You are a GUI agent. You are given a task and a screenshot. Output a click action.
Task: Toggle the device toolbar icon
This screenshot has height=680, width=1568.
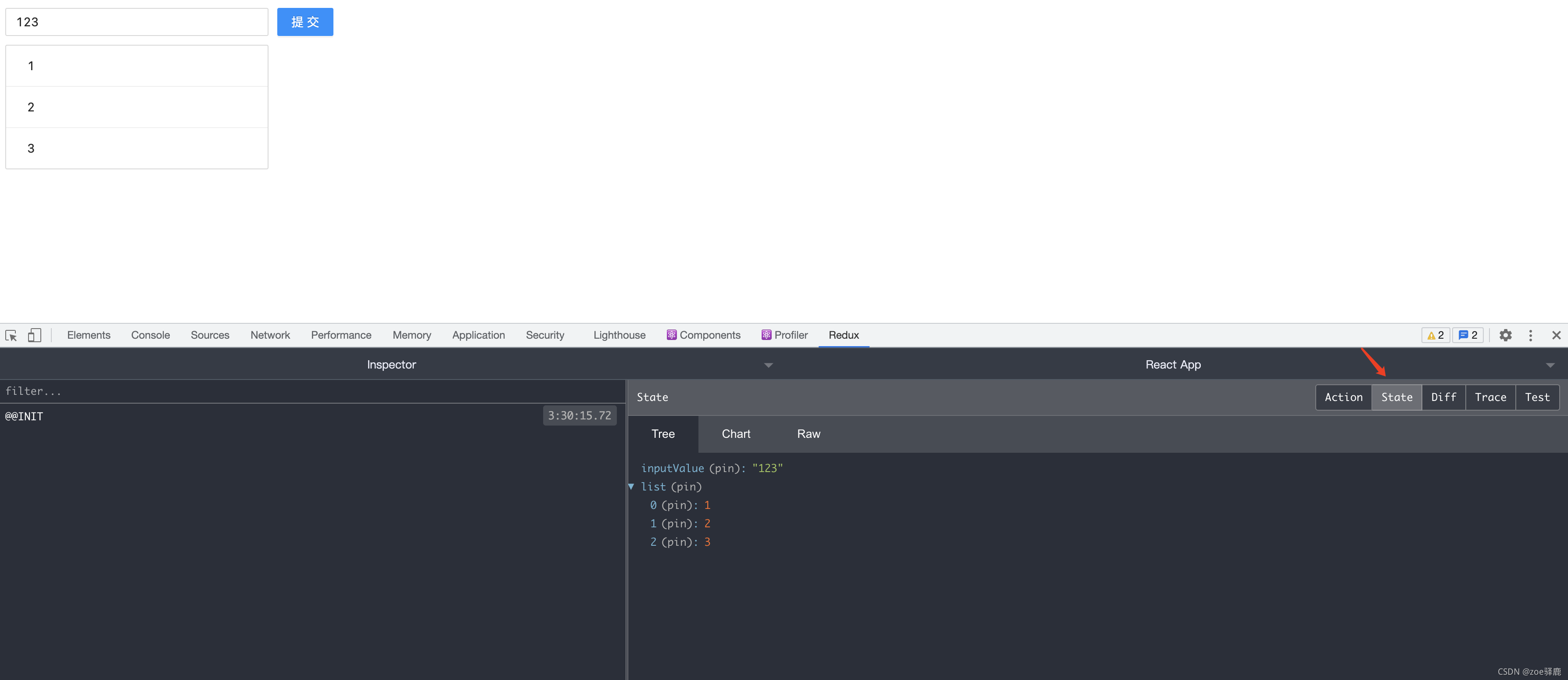35,336
